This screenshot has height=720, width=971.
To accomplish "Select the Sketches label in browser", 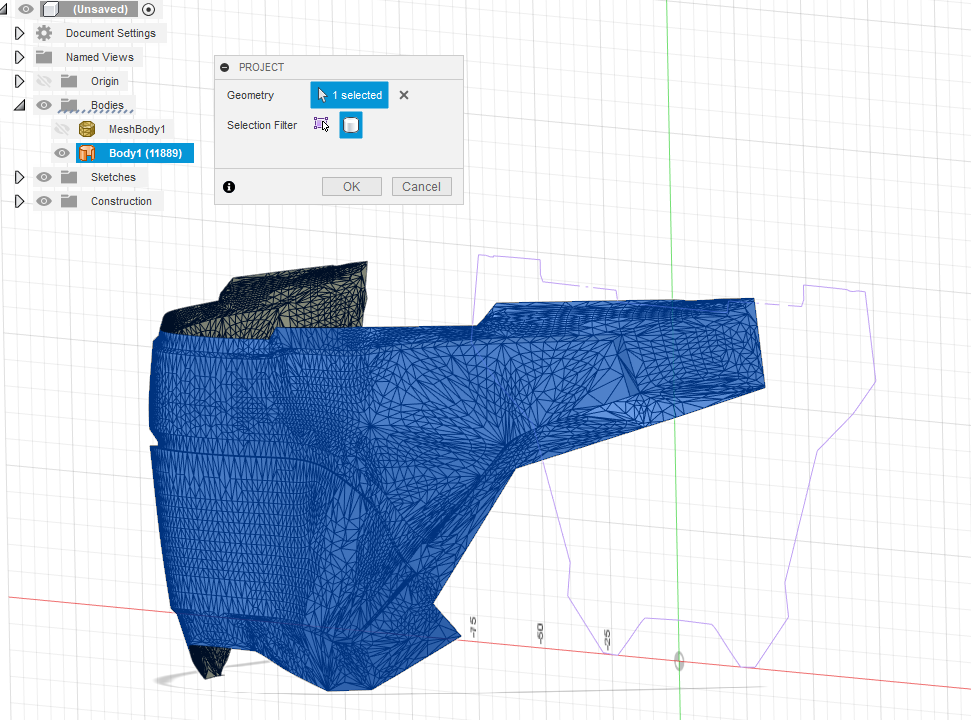I will [113, 177].
